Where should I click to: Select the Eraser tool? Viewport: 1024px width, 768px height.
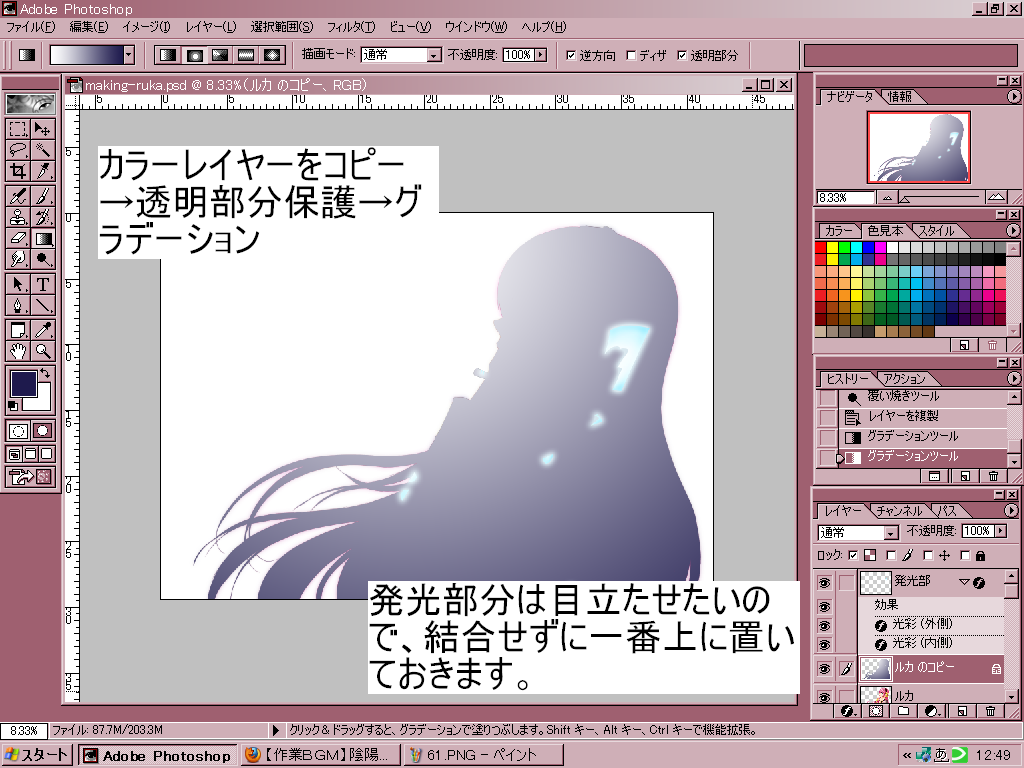point(18,238)
